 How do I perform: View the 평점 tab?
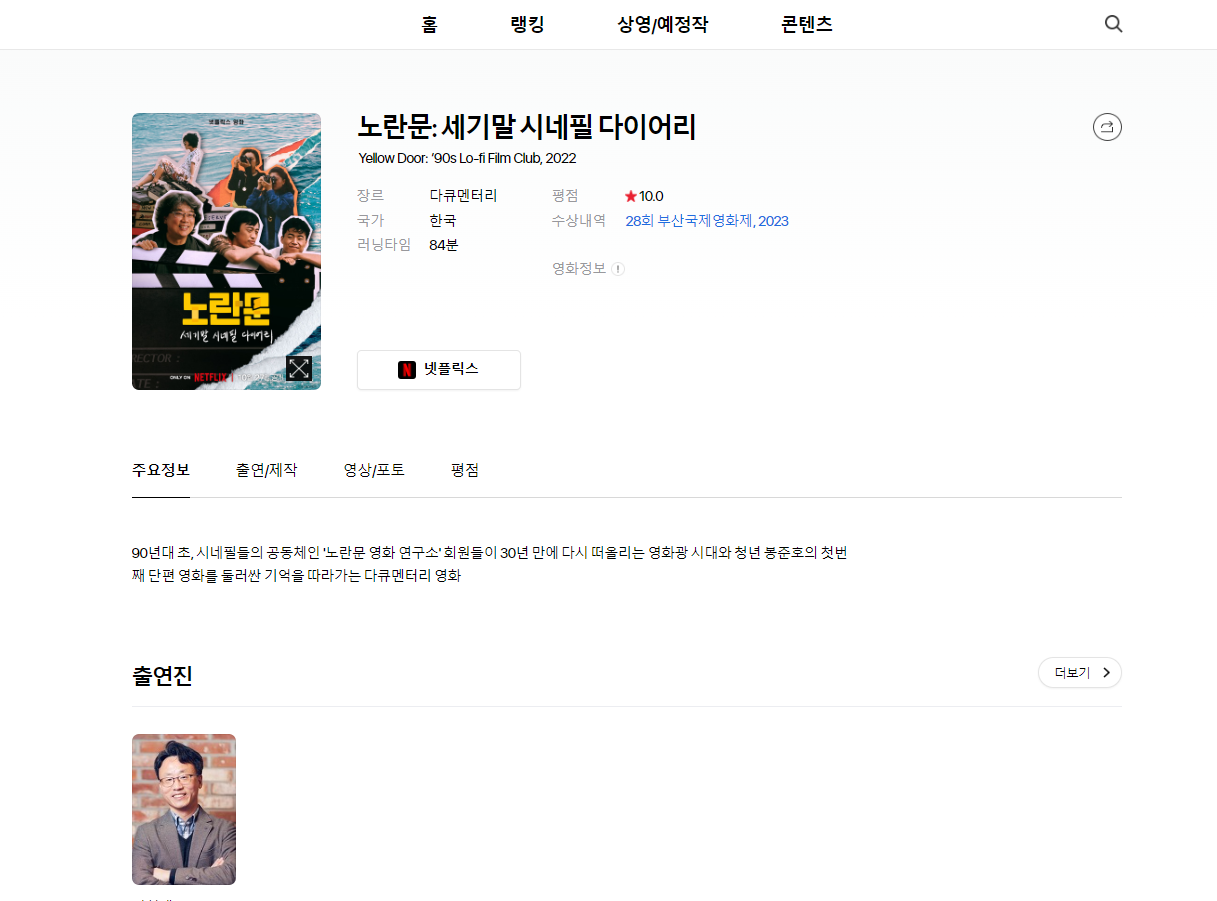(x=465, y=470)
